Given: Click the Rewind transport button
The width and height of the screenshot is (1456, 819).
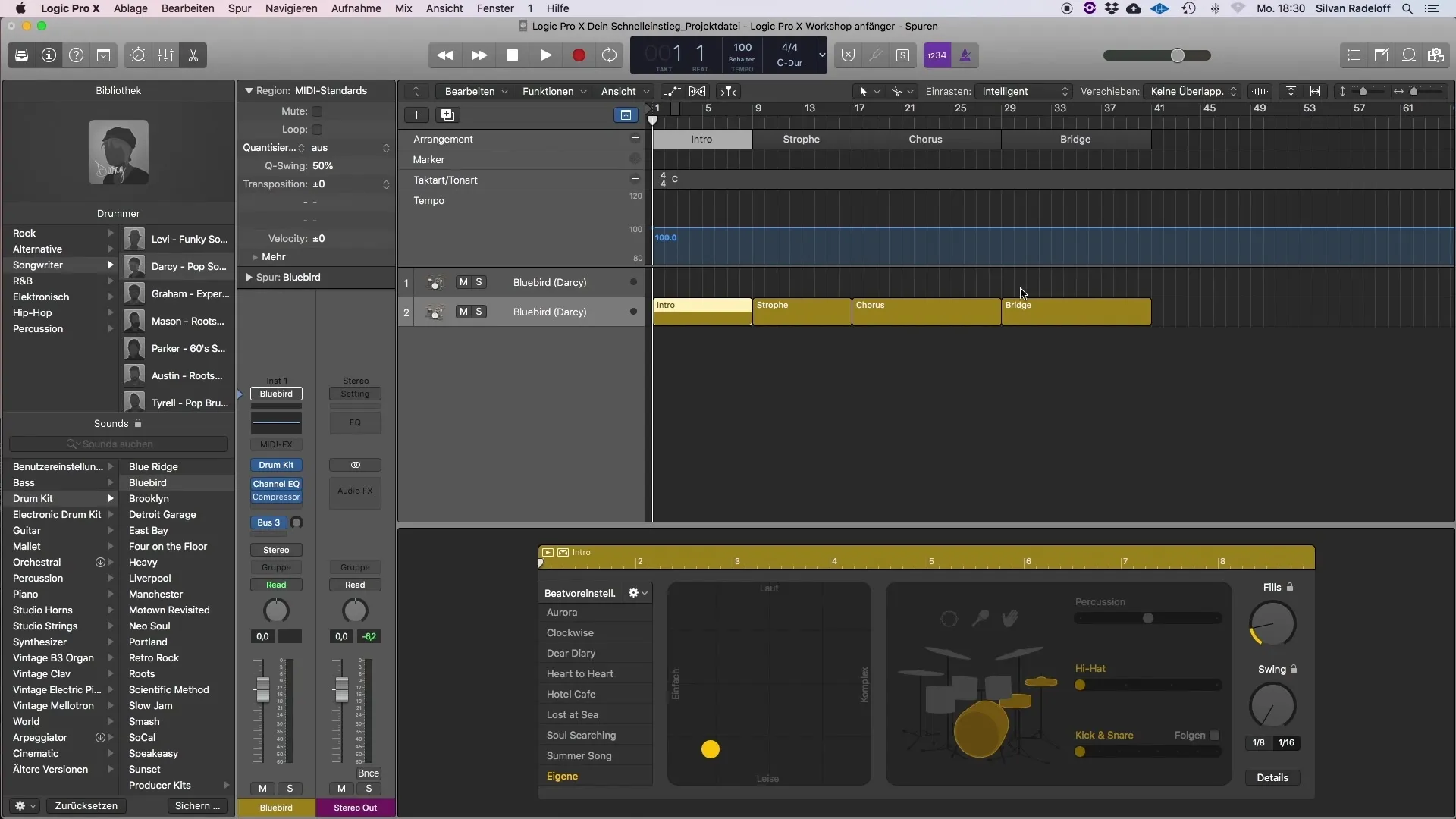Looking at the screenshot, I should click(445, 55).
